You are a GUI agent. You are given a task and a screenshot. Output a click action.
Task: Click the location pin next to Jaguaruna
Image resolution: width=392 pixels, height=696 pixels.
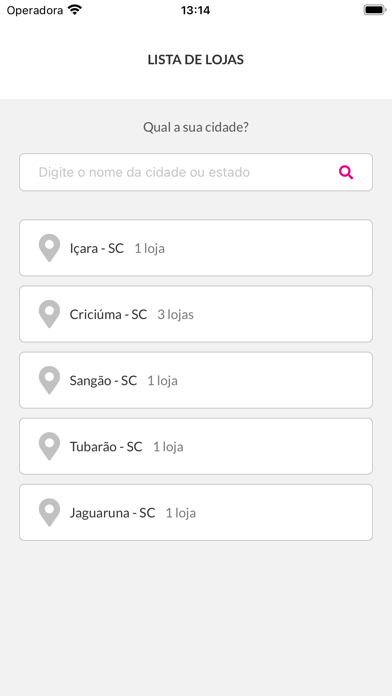(49, 512)
